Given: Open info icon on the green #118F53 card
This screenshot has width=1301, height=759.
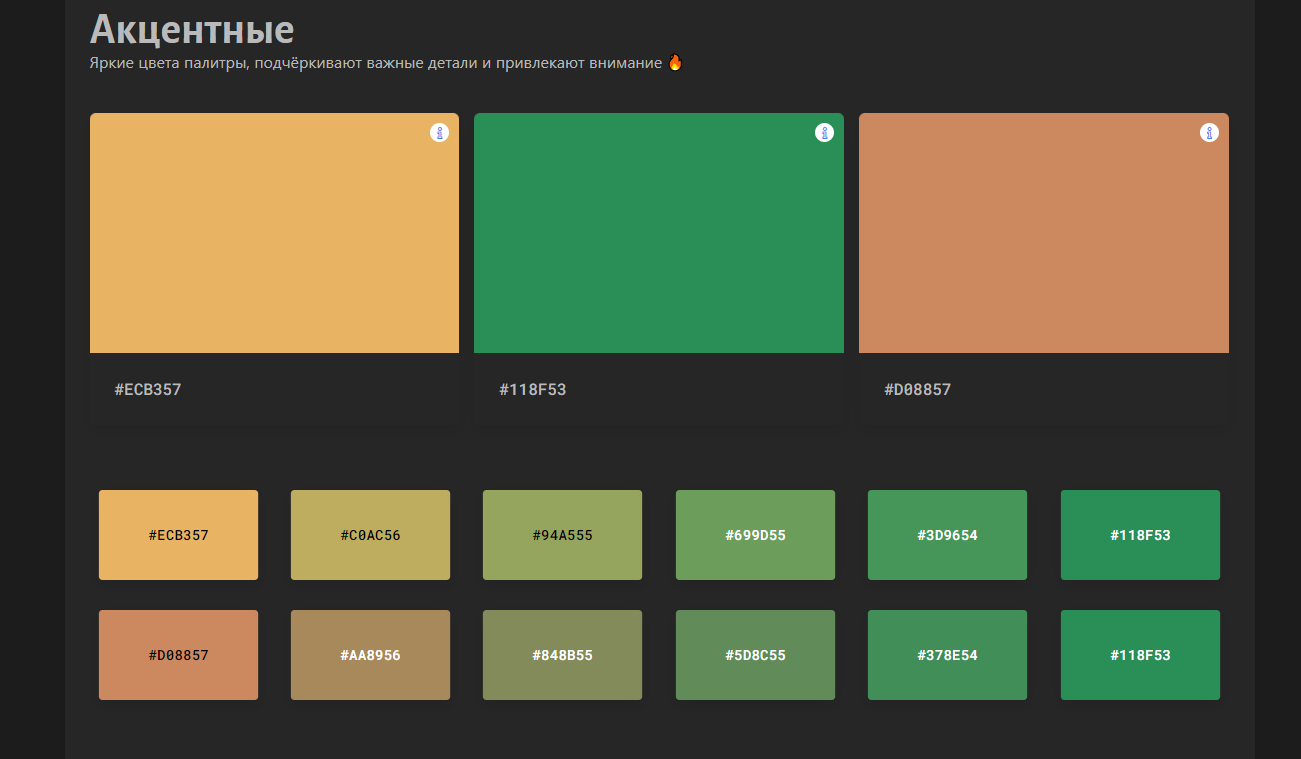Looking at the screenshot, I should [824, 132].
